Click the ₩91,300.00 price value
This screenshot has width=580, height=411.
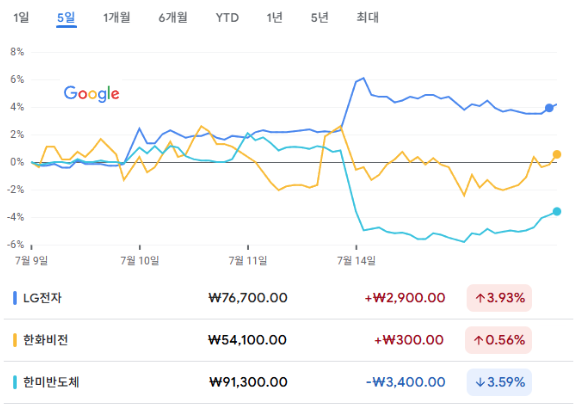(248, 382)
